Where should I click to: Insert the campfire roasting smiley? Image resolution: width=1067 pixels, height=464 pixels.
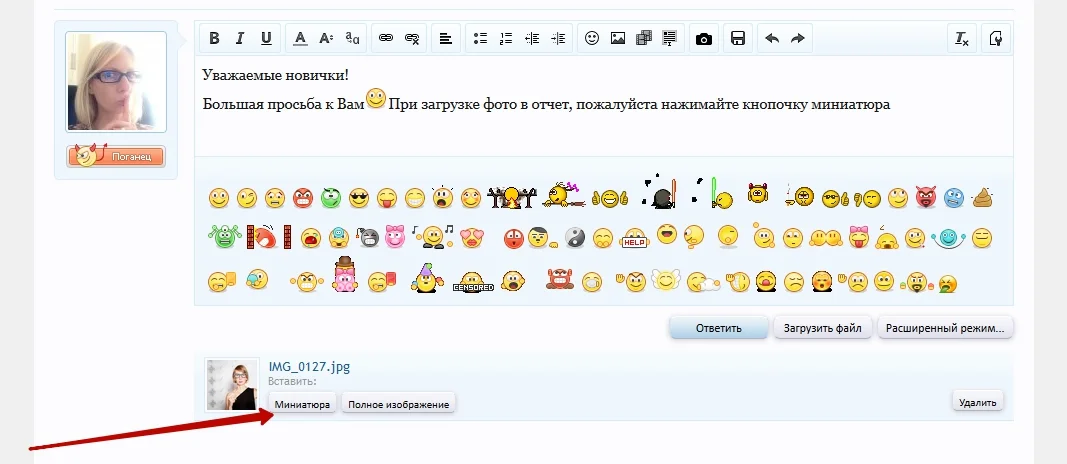pyautogui.click(x=512, y=197)
